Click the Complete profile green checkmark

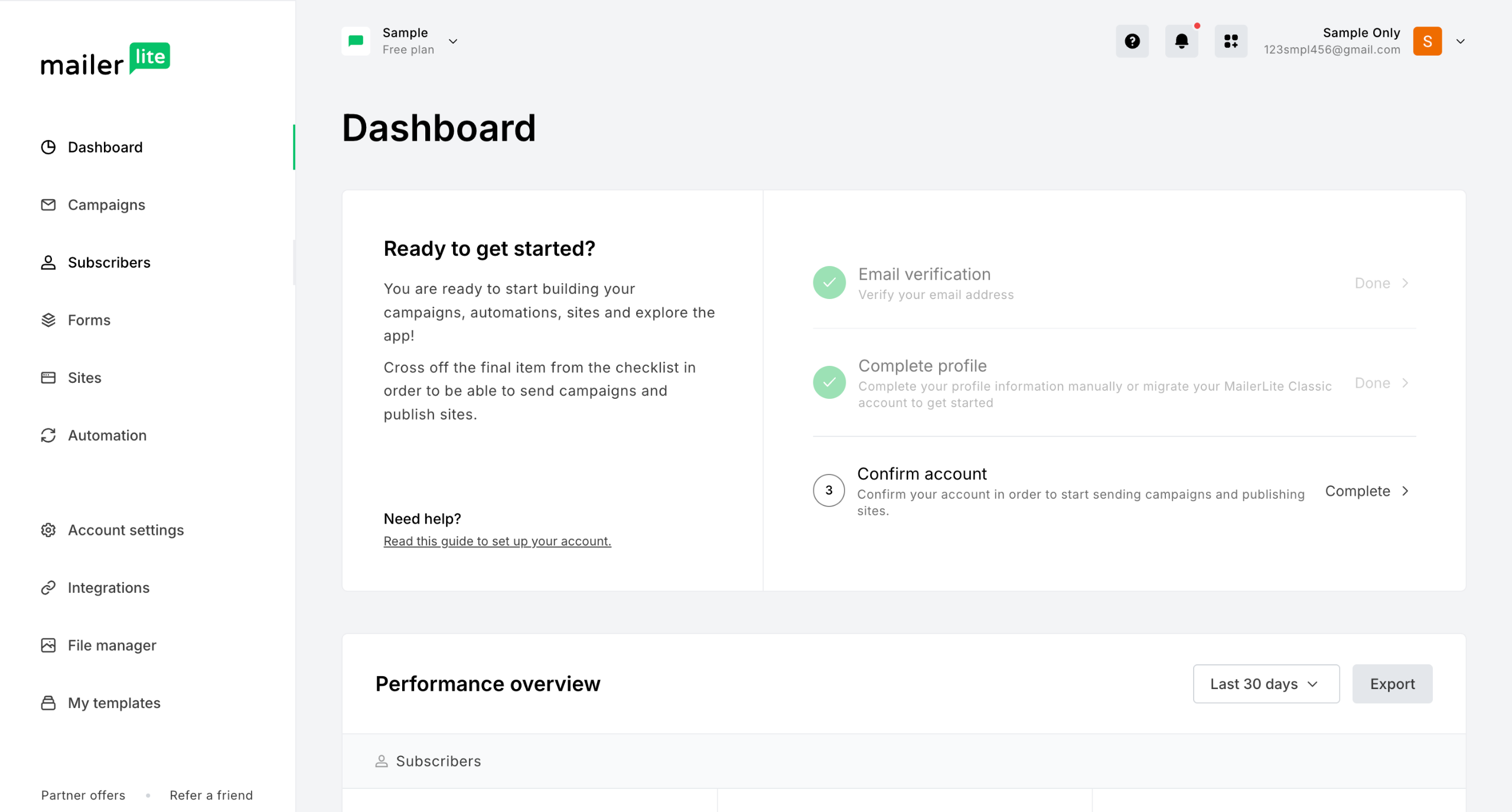click(x=829, y=382)
